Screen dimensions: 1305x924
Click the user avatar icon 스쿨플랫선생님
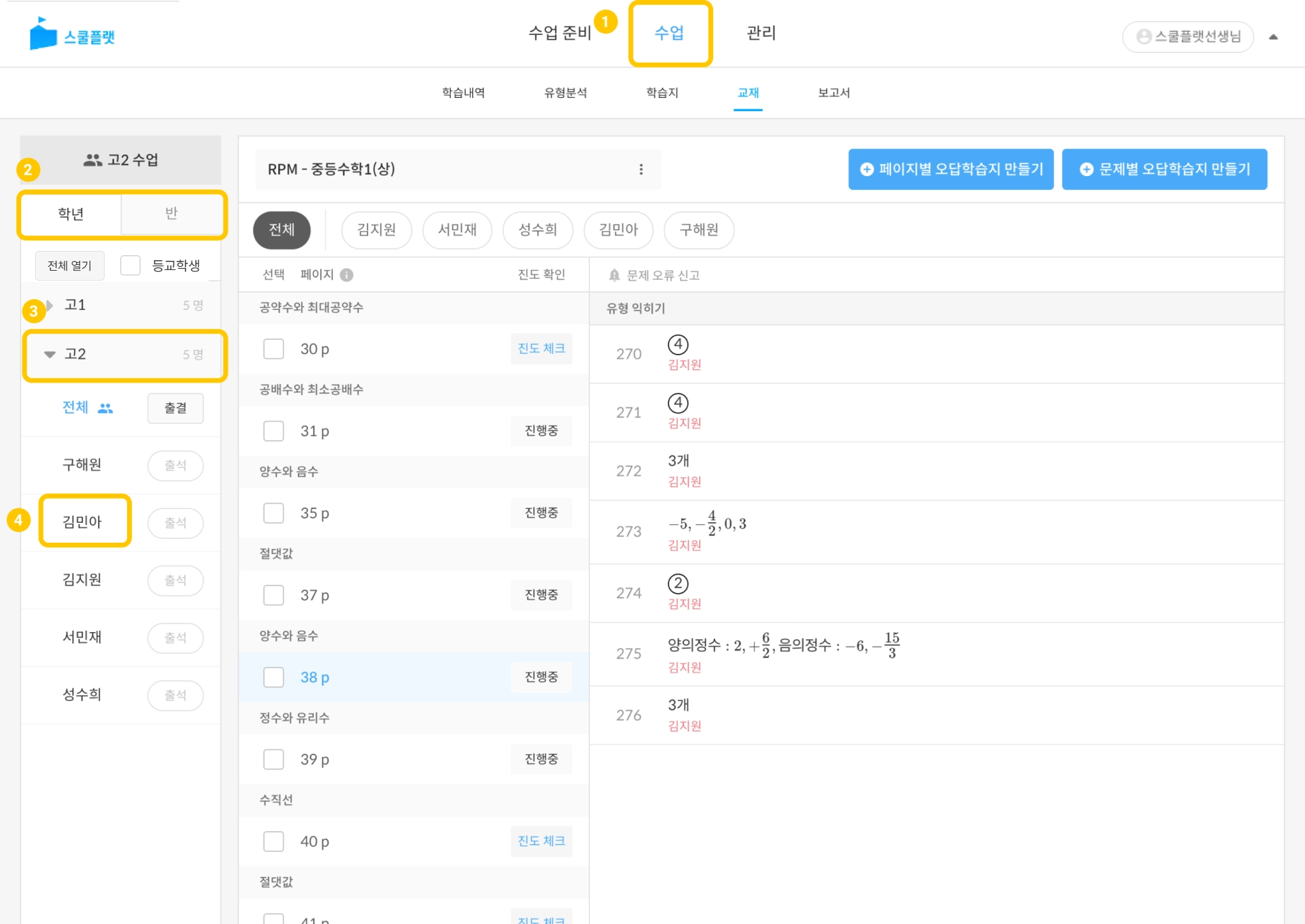[x=1143, y=36]
